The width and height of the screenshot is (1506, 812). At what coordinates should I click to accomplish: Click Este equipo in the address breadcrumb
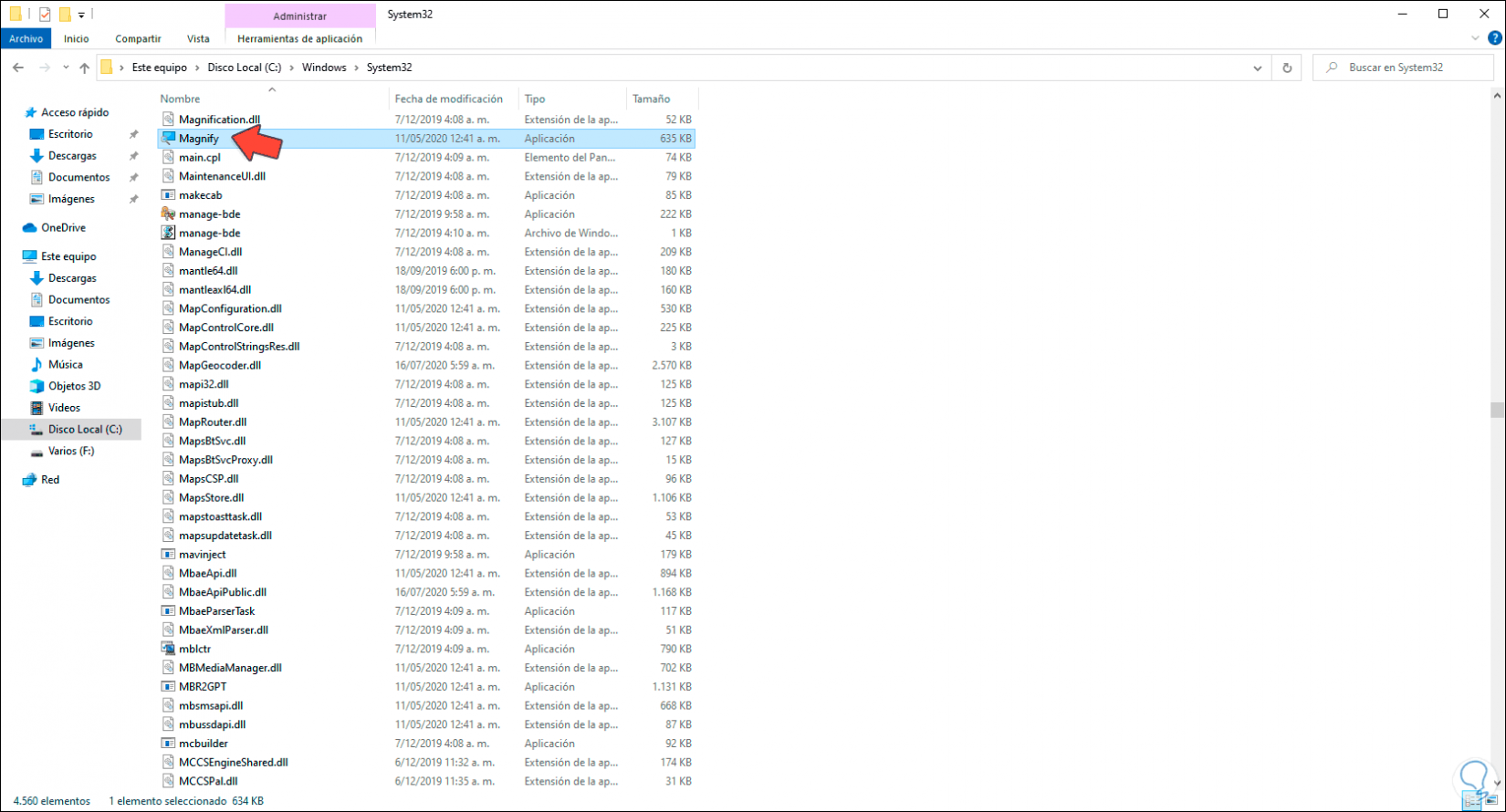(x=160, y=68)
